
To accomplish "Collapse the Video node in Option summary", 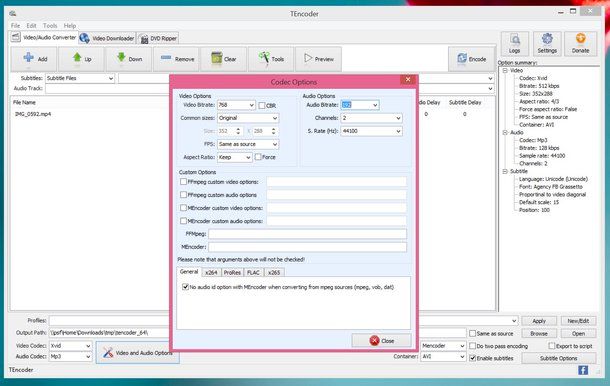I will pos(505,70).
